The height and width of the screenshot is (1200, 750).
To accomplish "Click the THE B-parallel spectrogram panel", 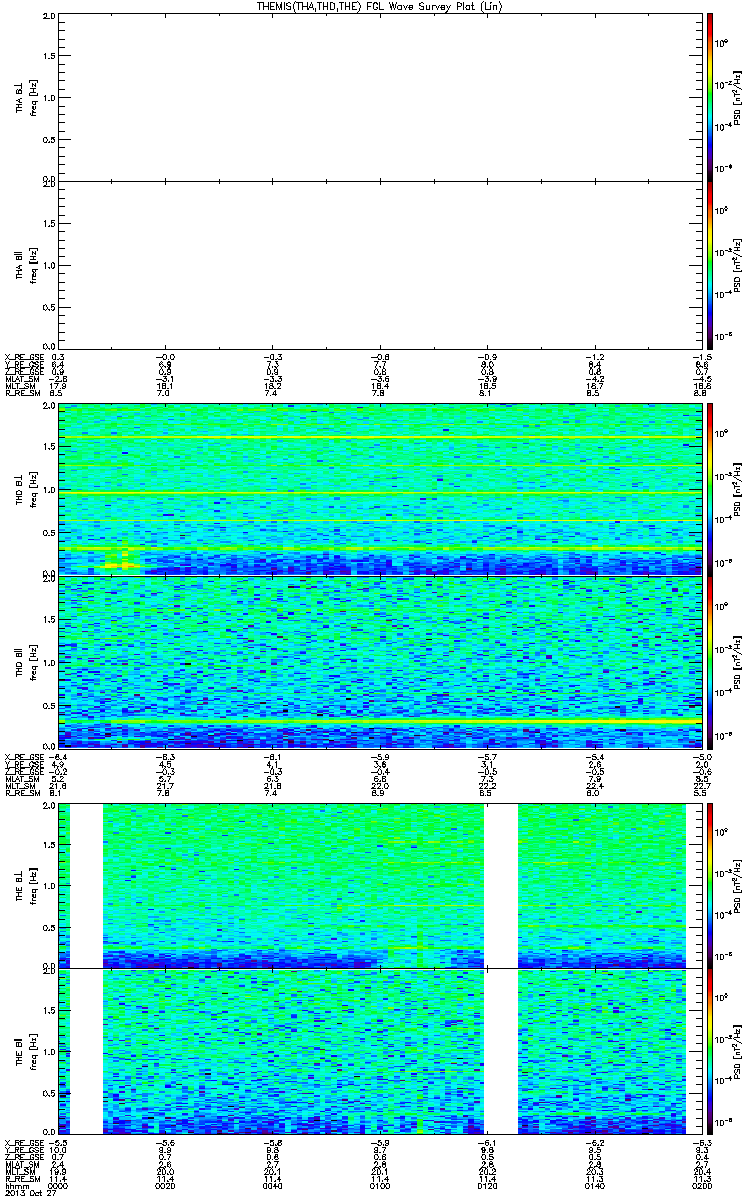I will coord(379,1051).
